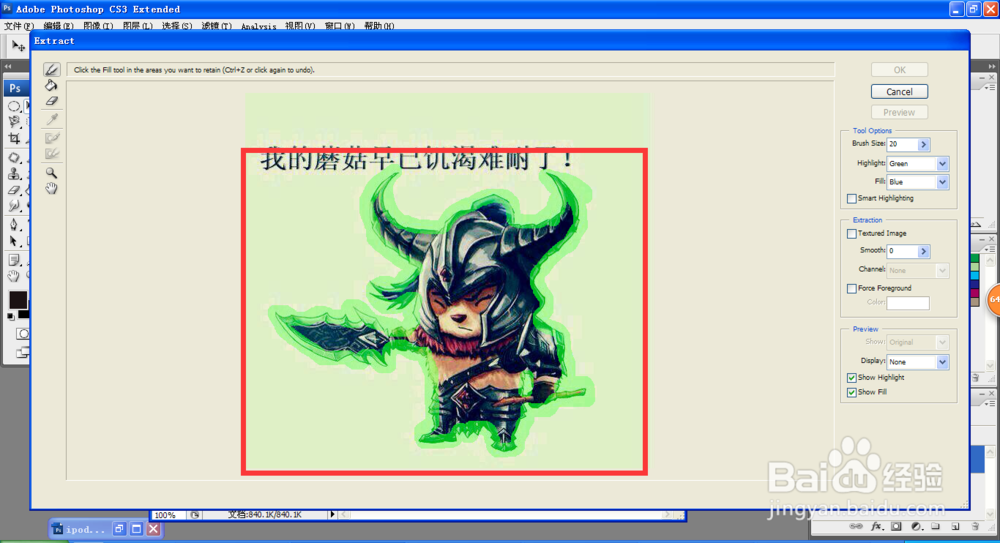
Task: Open the 图层 (Layer) menu
Action: pos(137,26)
